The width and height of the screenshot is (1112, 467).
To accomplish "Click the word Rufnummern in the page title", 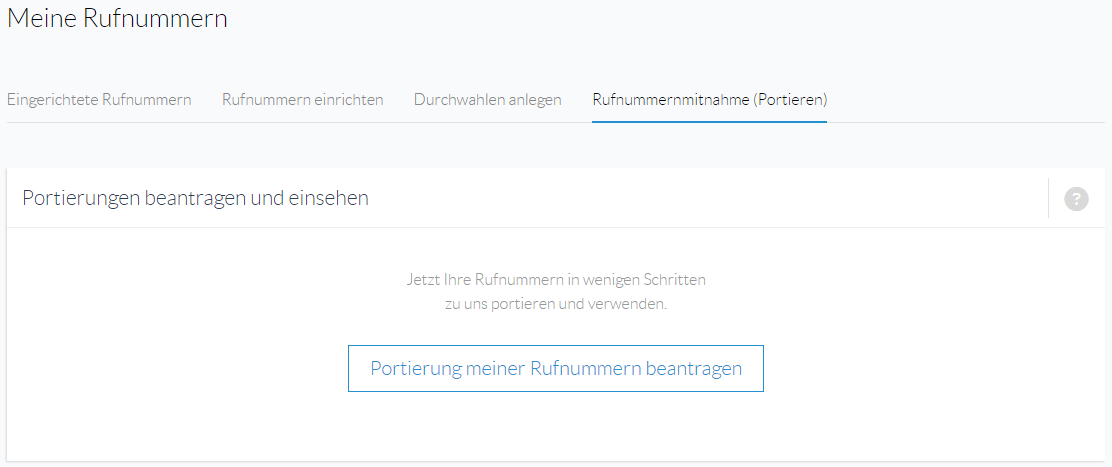I will click(x=155, y=18).
